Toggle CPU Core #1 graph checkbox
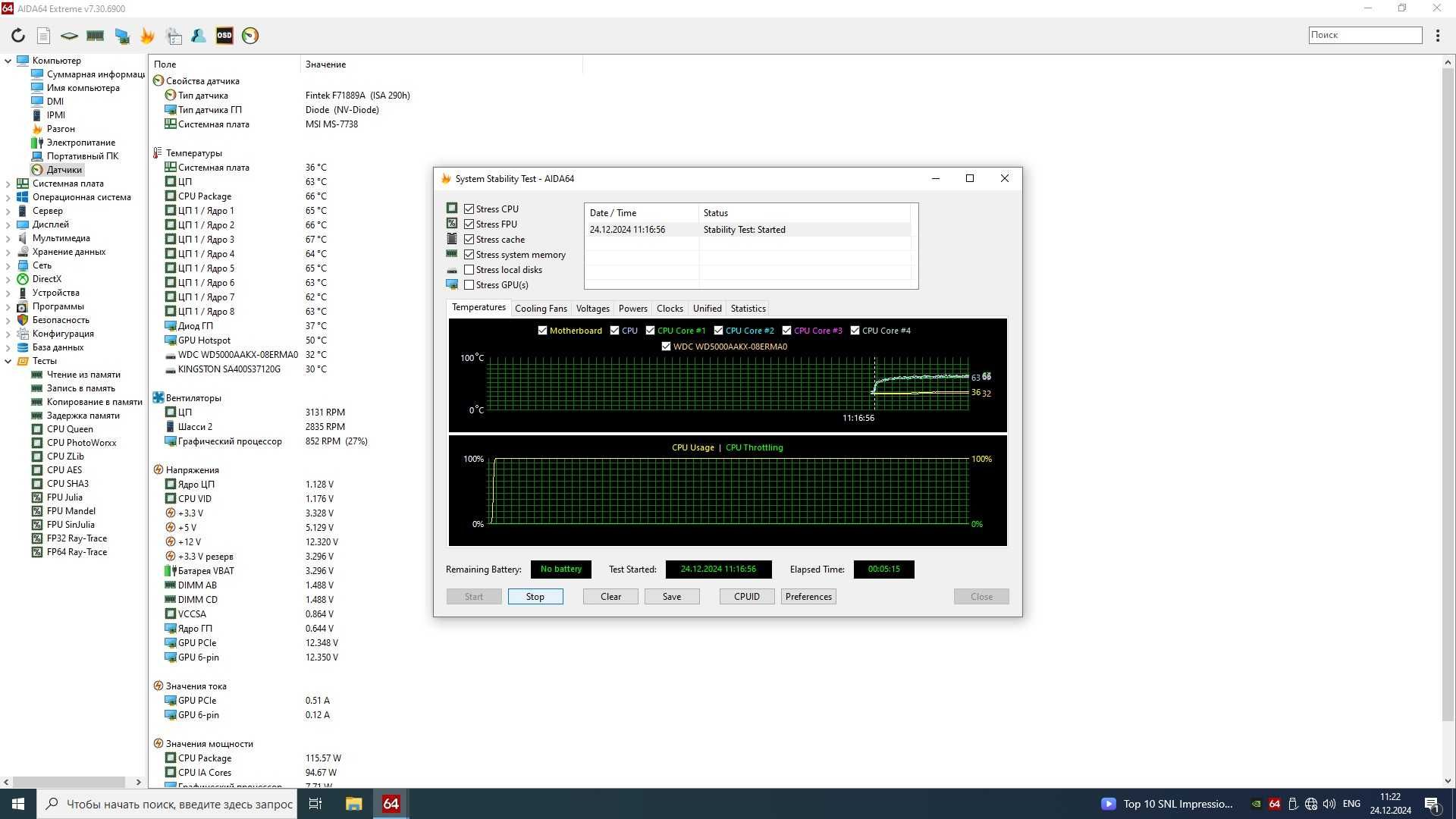This screenshot has width=1456, height=819. coord(650,331)
